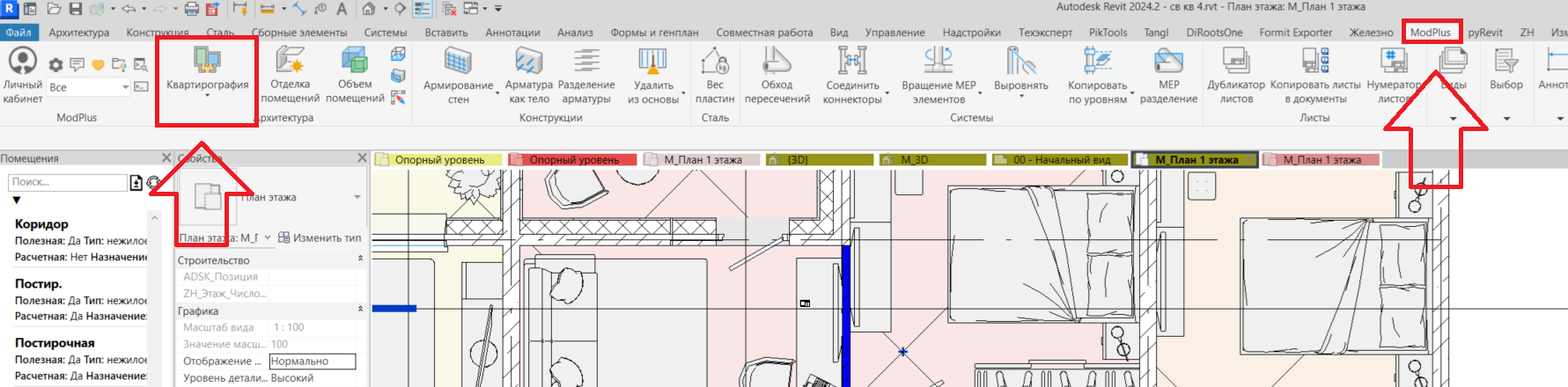Switch to the {3D} view tab
Viewport: 1568px width, 387px height.
coord(819,159)
